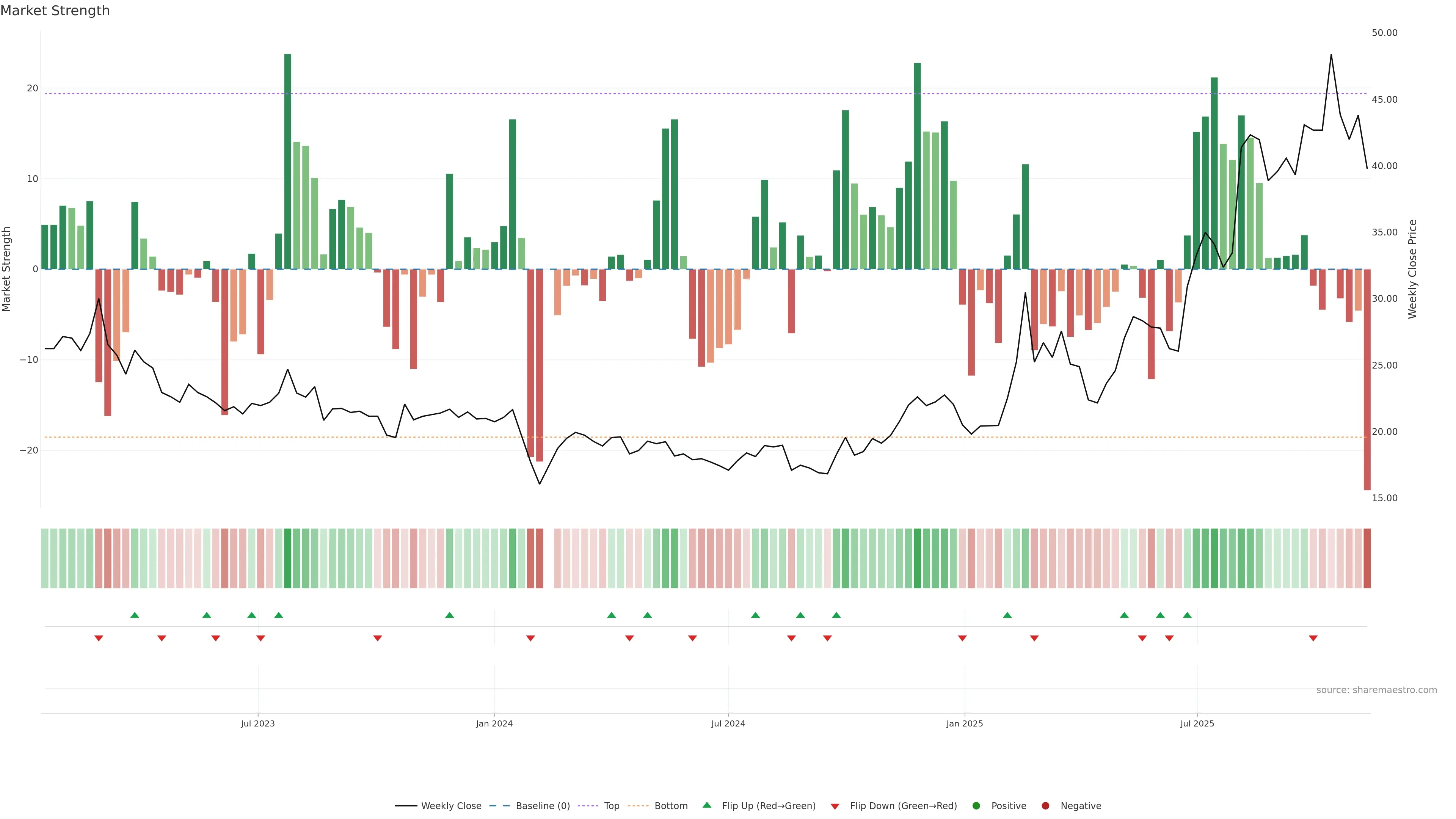
Task: Select the first red flip-down marker on timeline
Action: (98, 638)
